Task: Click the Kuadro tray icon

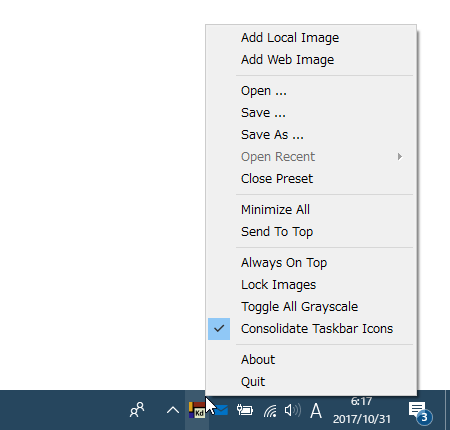Action: (x=197, y=410)
